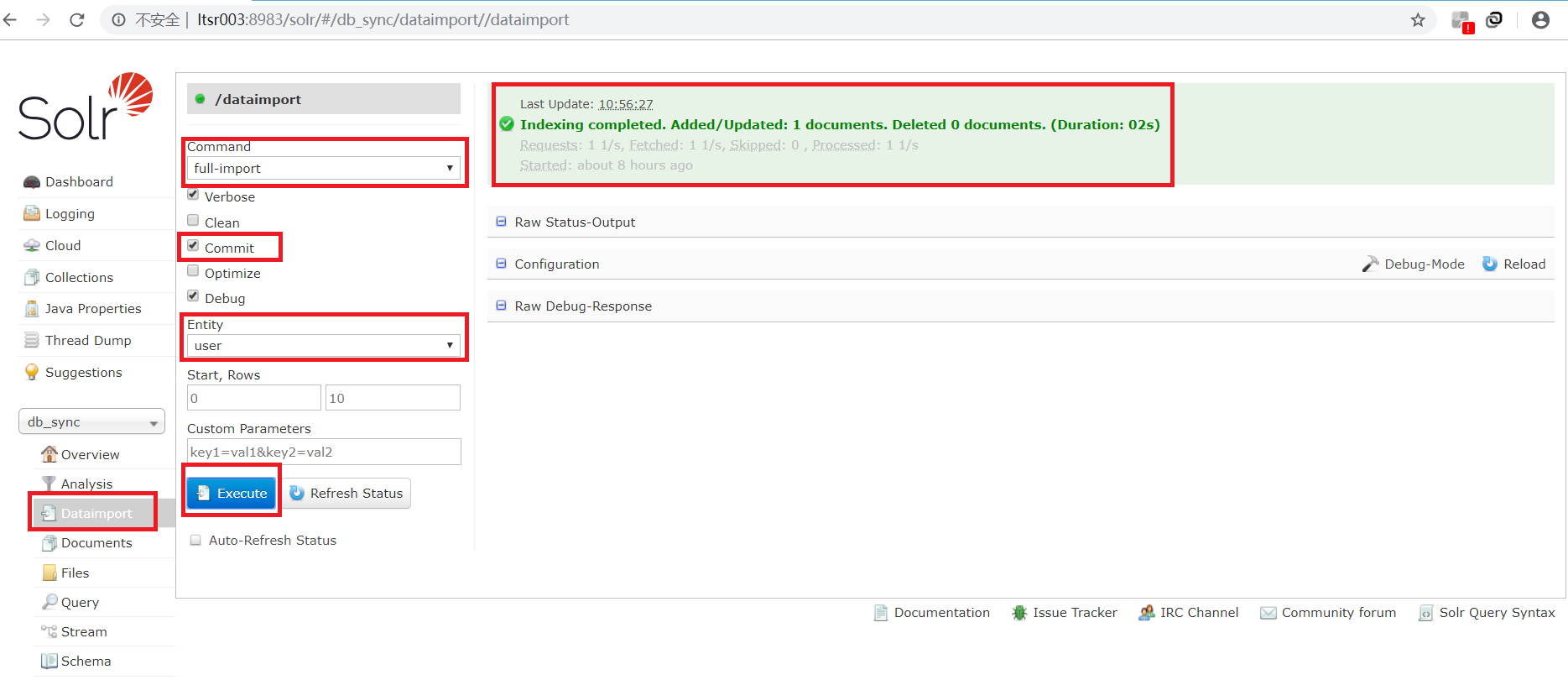The height and width of the screenshot is (680, 1568).
Task: Enable the Optimize checkbox
Action: [x=193, y=271]
